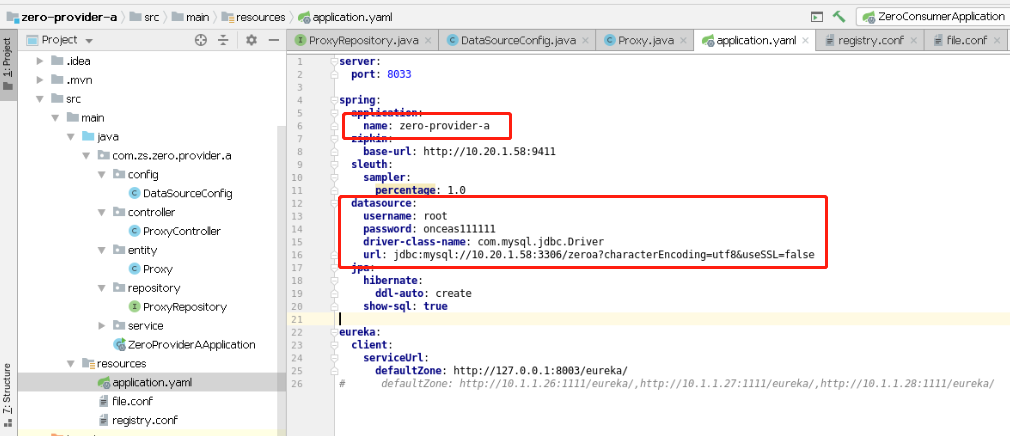This screenshot has width=1010, height=436.
Task: Open the ZeroConsumerApplication run configuration dropdown
Action: [933, 17]
